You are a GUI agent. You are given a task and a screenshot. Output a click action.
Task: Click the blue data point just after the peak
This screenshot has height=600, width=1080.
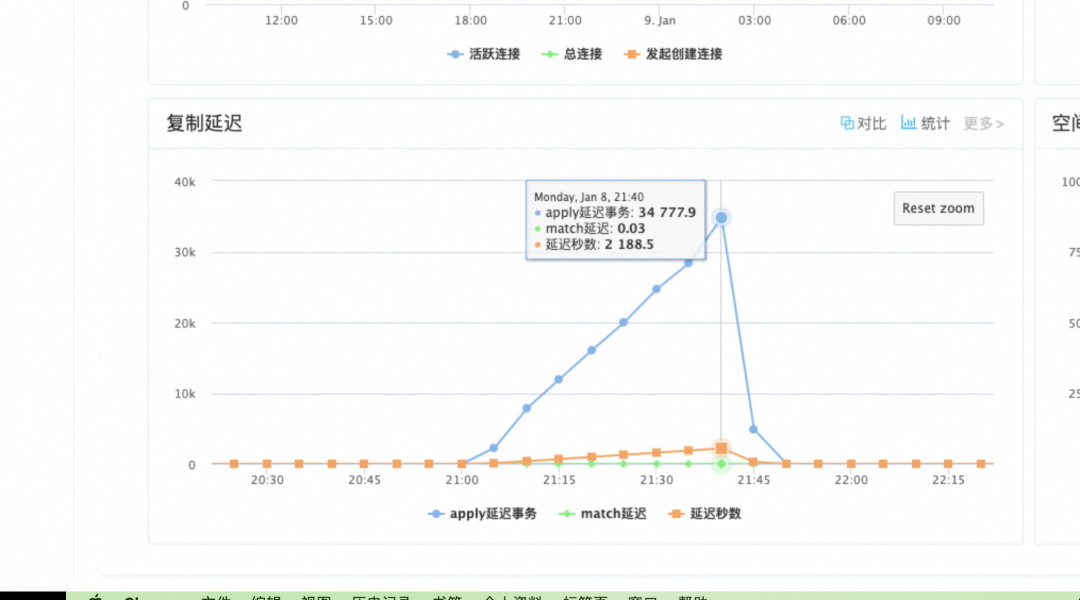[753, 429]
